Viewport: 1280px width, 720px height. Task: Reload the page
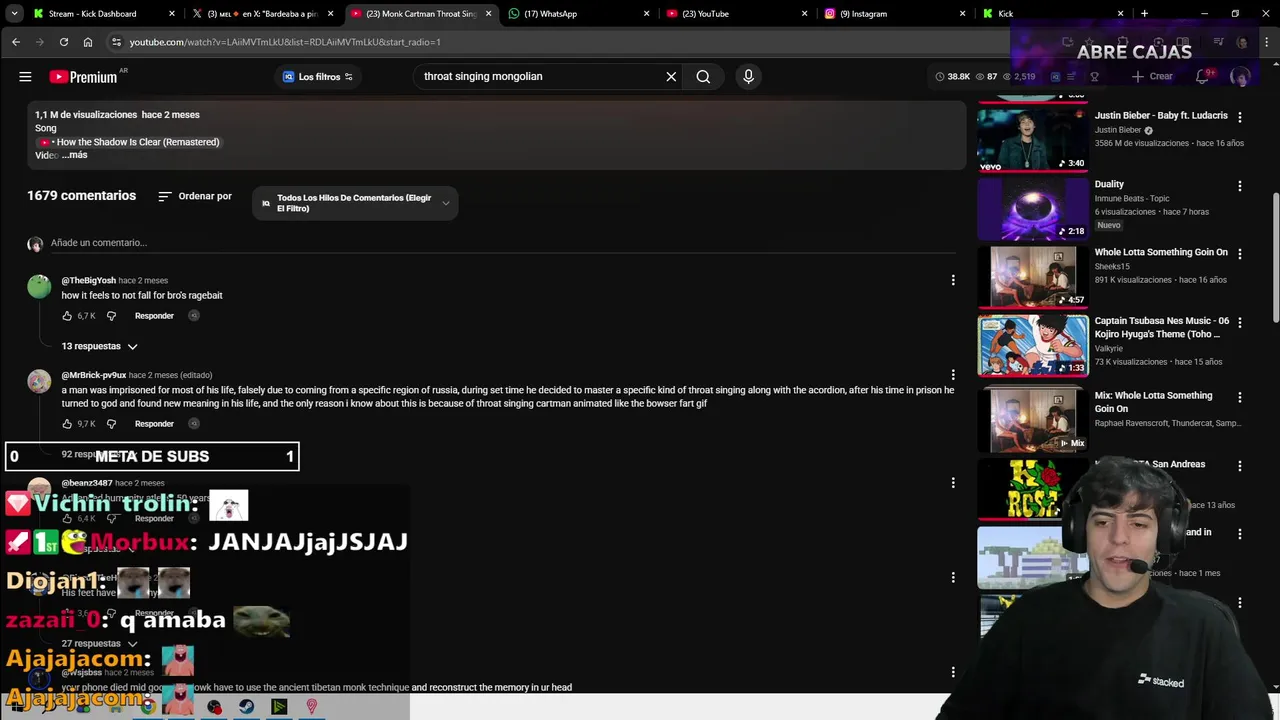[x=63, y=42]
